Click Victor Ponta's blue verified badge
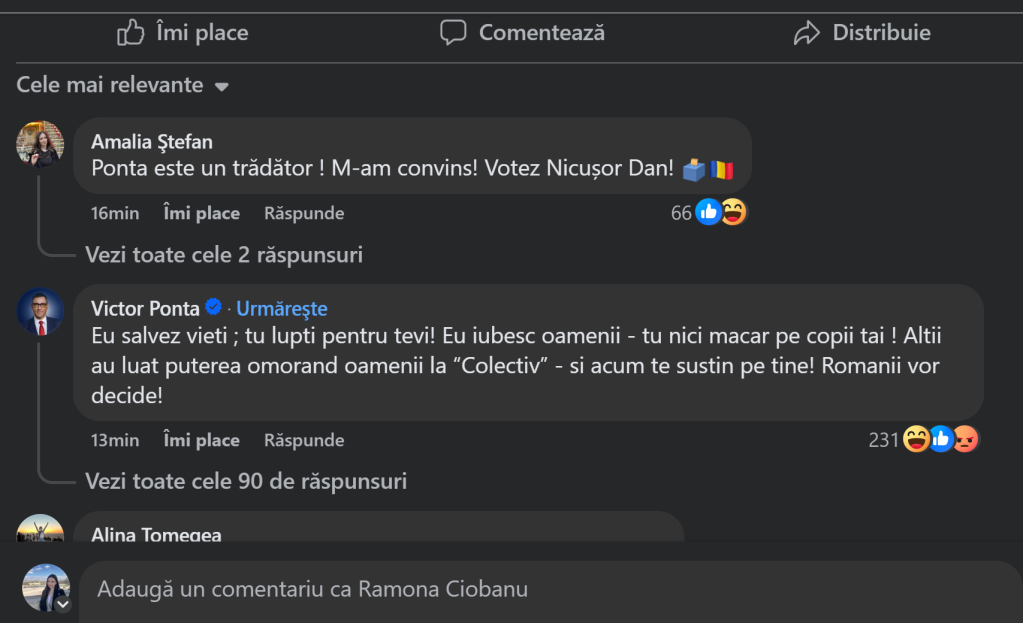 [213, 308]
